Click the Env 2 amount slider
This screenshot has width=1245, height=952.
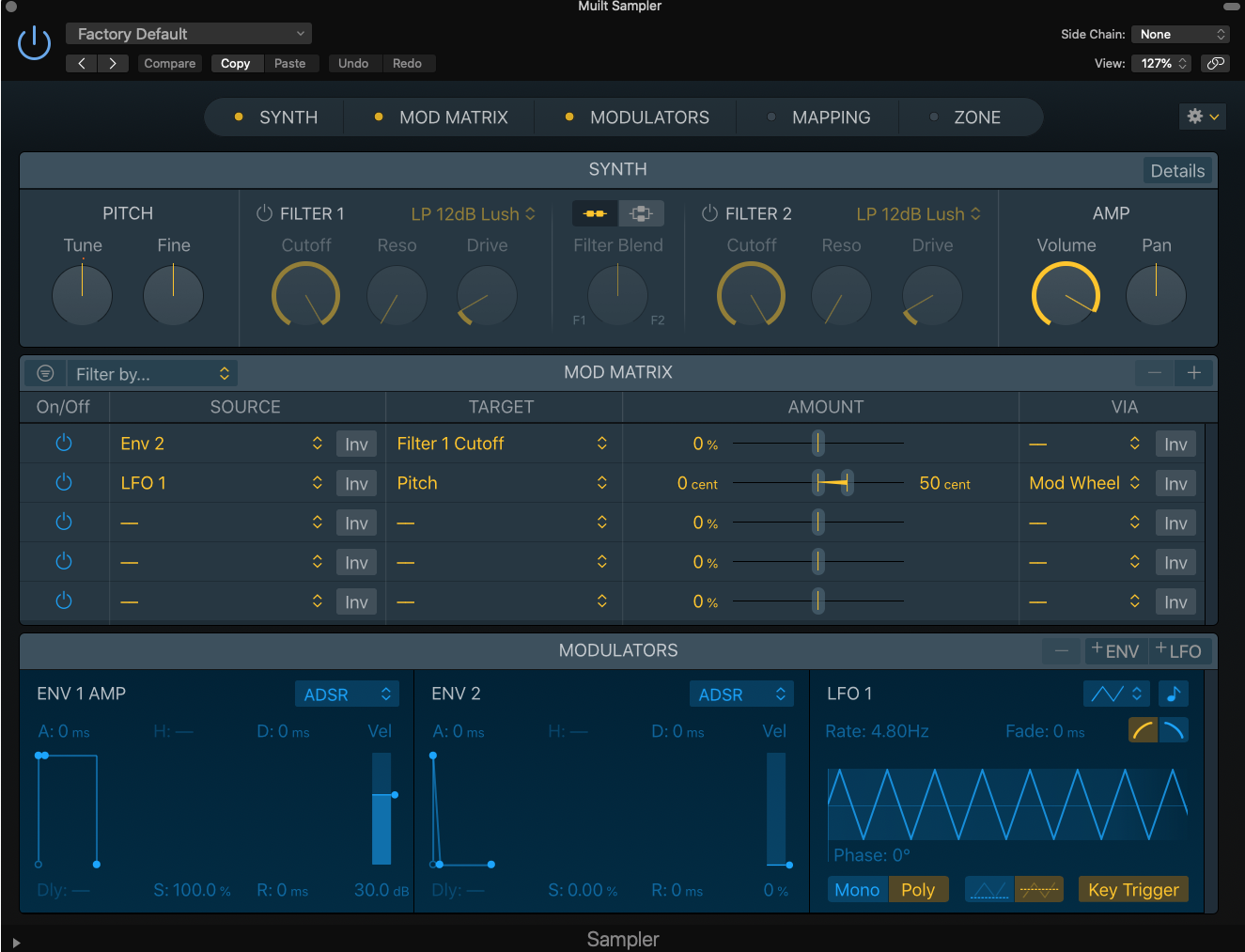pyautogui.click(x=818, y=443)
